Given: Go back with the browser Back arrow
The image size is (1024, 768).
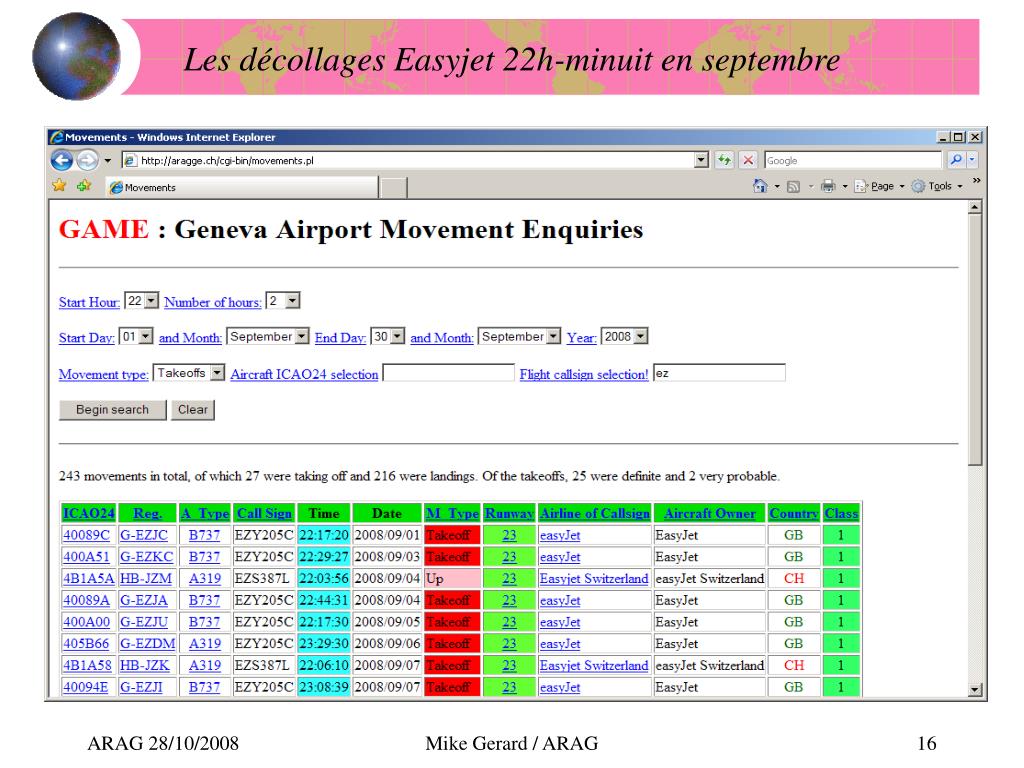Looking at the screenshot, I should pyautogui.click(x=62, y=160).
